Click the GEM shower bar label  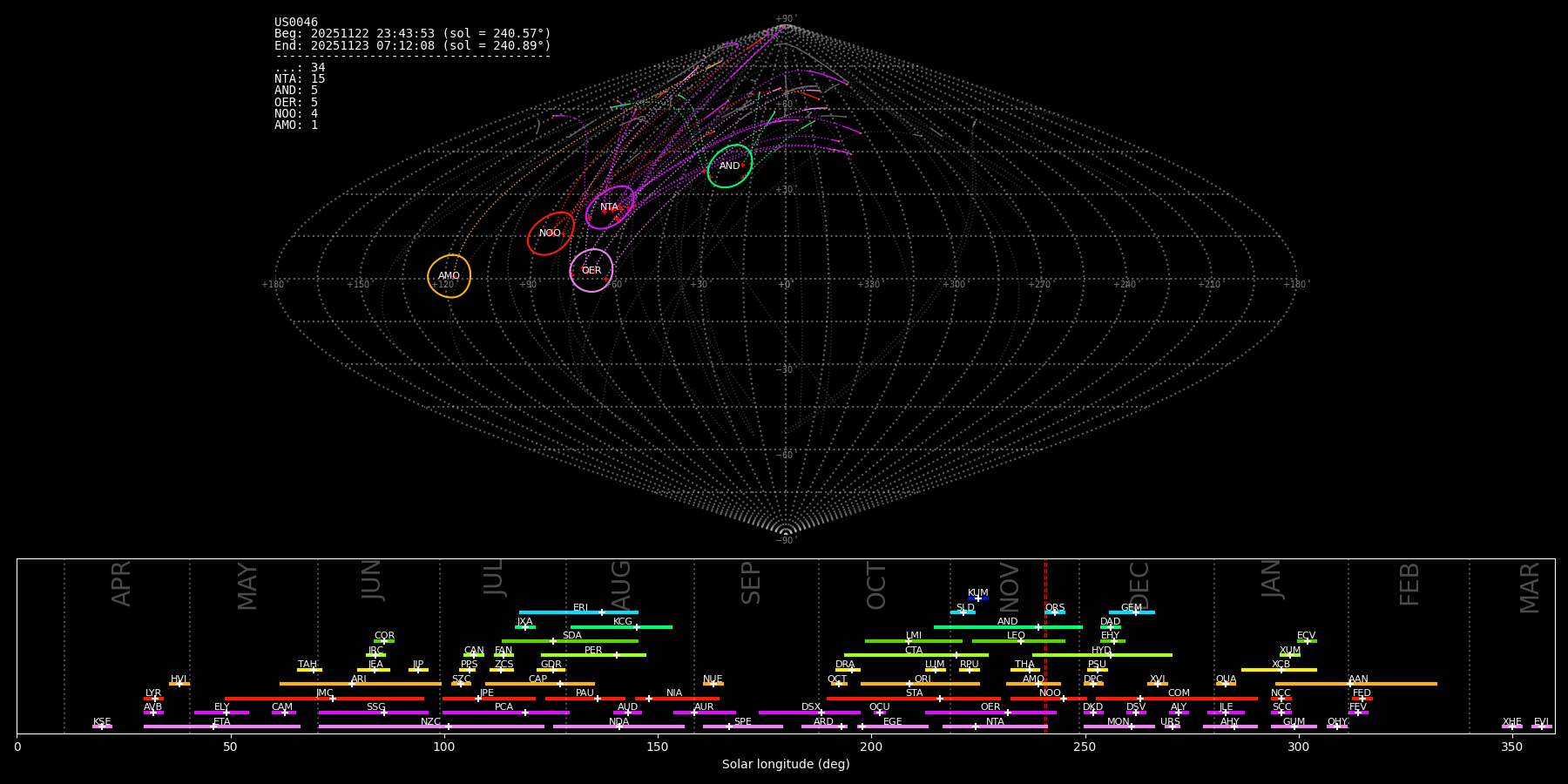click(1131, 608)
